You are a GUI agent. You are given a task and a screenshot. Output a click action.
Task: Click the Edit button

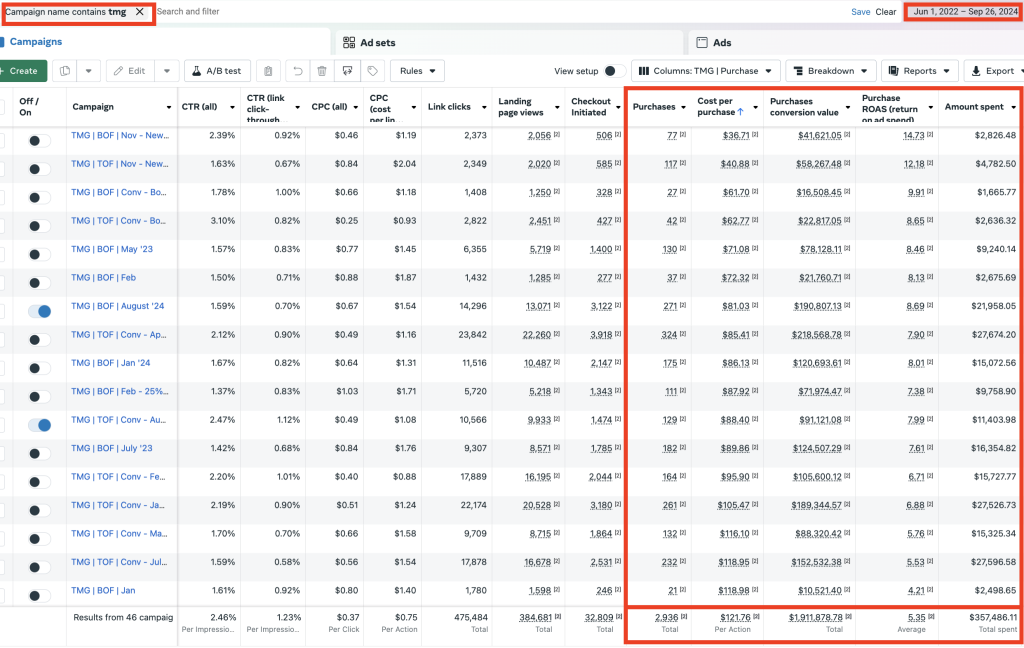129,71
